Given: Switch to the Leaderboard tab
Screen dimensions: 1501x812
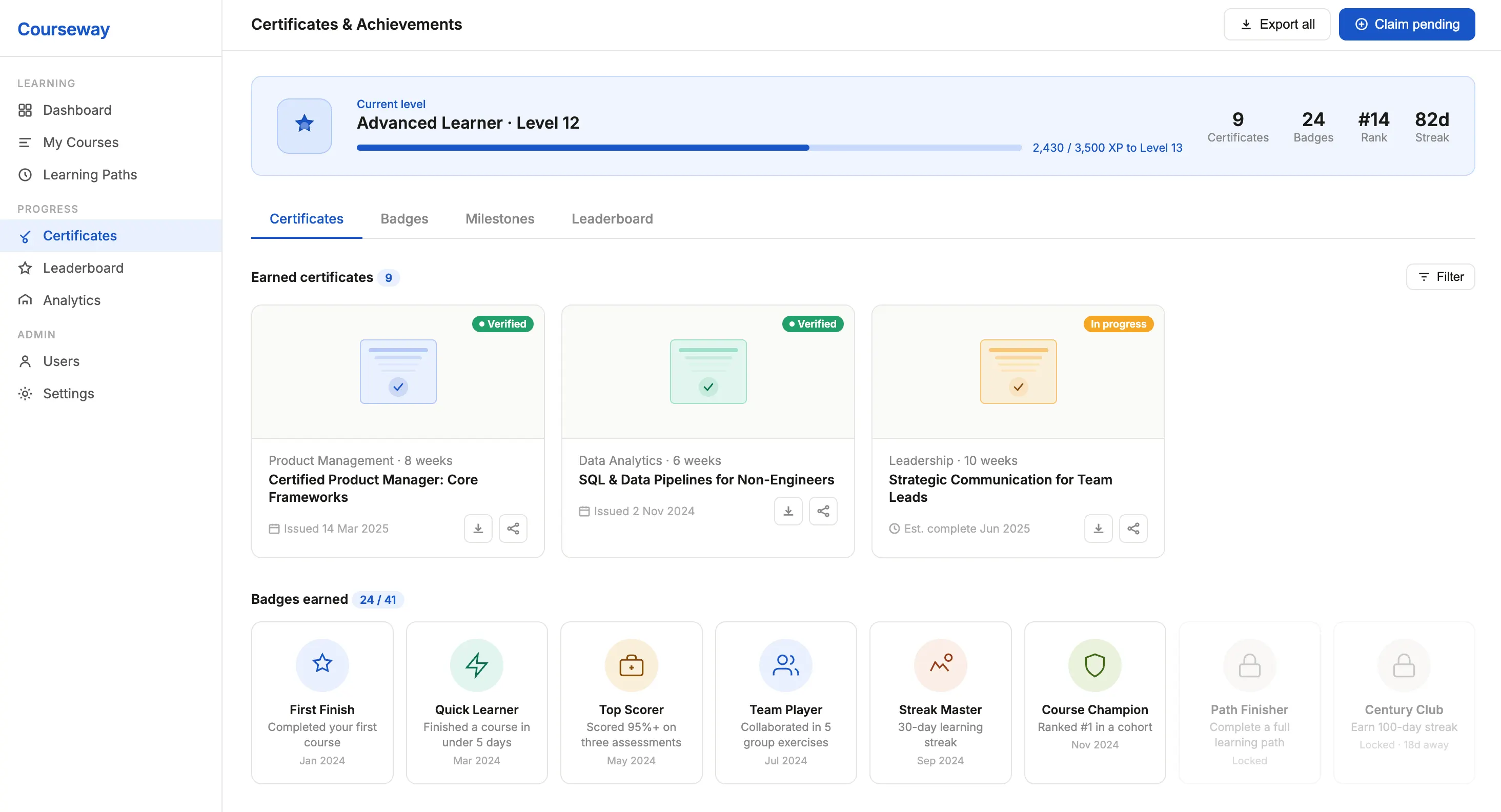Looking at the screenshot, I should [x=612, y=219].
